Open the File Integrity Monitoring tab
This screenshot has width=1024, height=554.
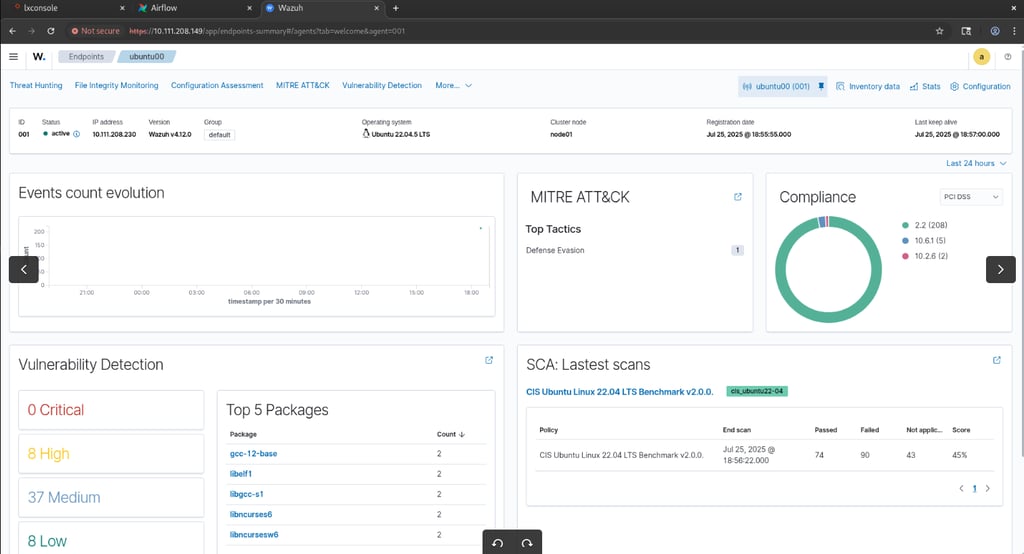[x=116, y=86]
